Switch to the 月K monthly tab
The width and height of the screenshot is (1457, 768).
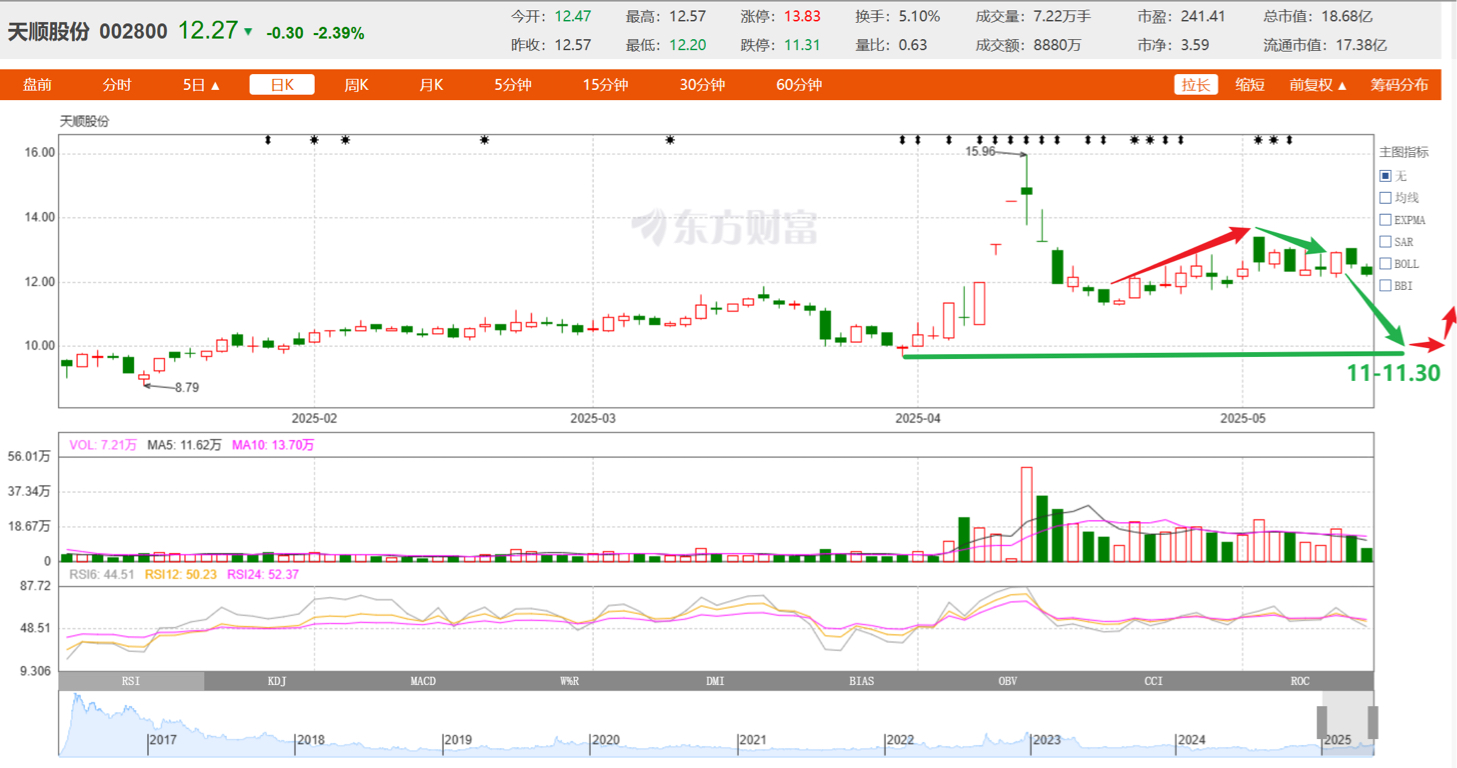coord(431,85)
